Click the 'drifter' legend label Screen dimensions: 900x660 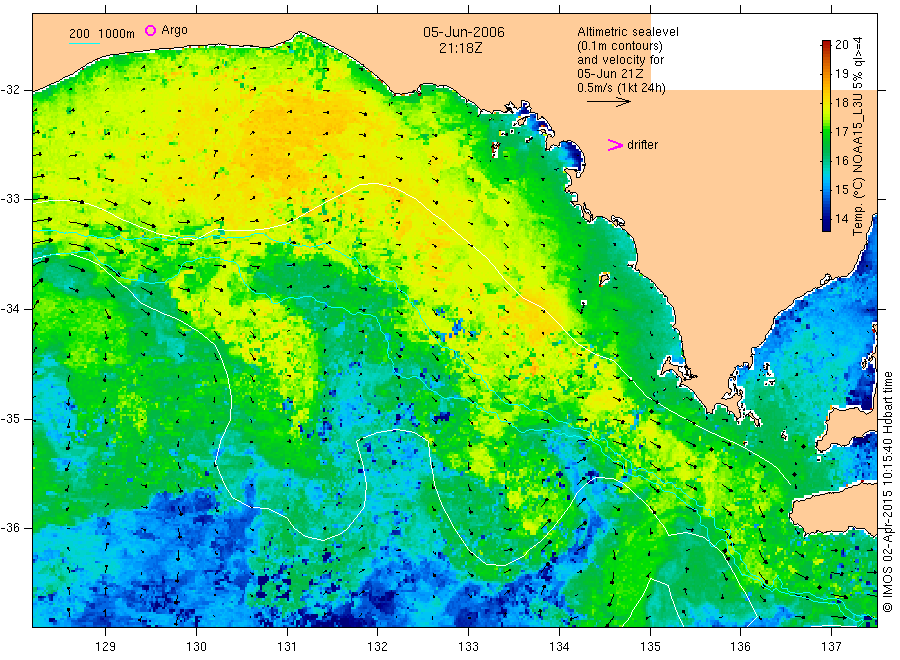pyautogui.click(x=642, y=145)
